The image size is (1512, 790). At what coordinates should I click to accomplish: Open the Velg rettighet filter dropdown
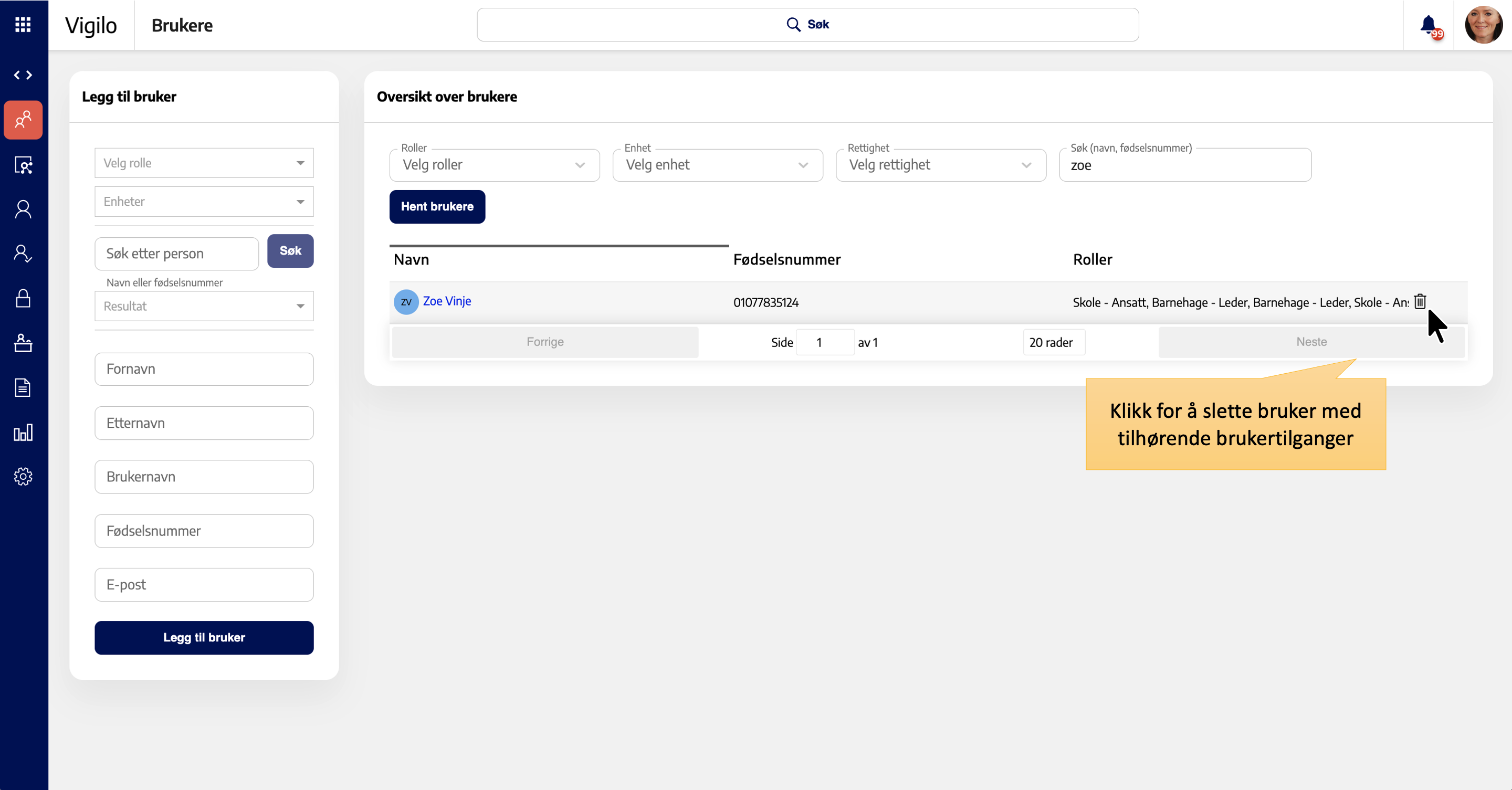pyautogui.click(x=940, y=165)
